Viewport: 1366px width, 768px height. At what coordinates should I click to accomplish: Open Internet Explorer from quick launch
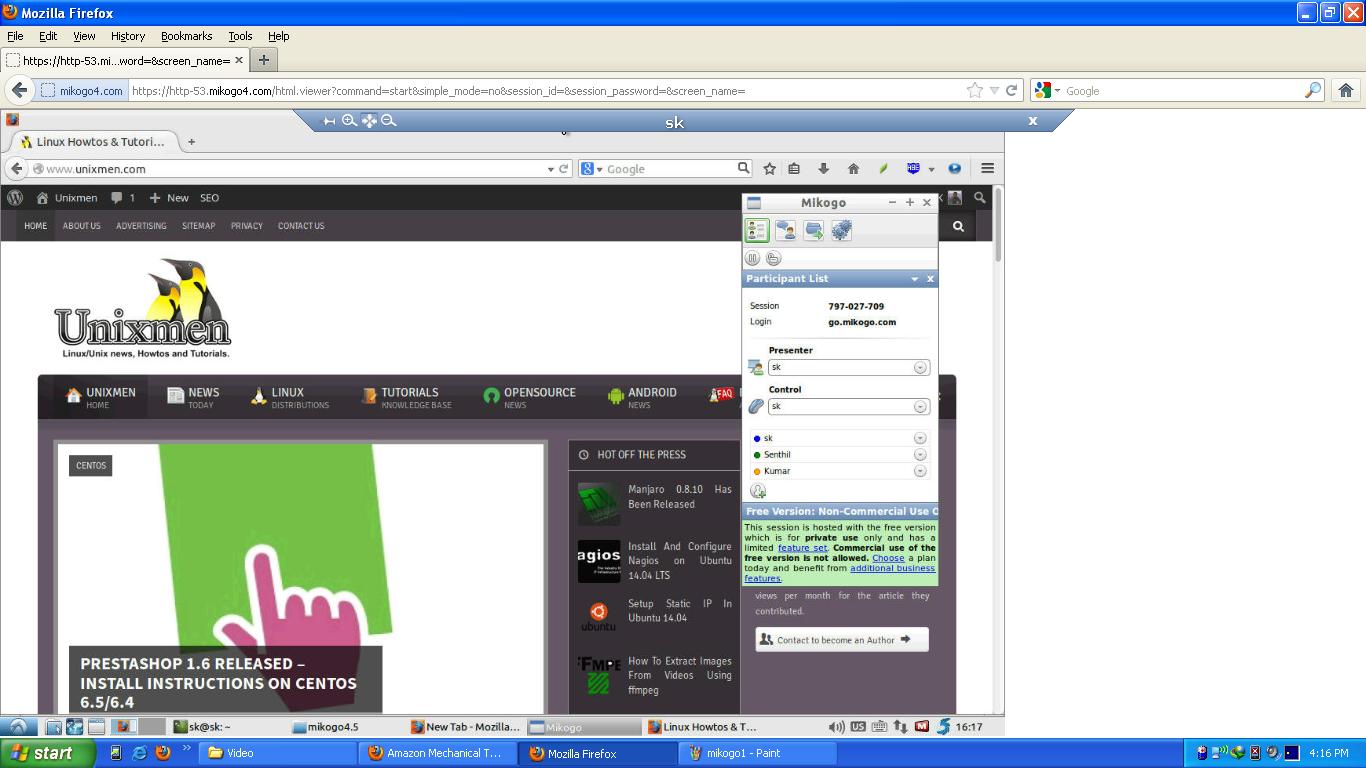[x=139, y=753]
